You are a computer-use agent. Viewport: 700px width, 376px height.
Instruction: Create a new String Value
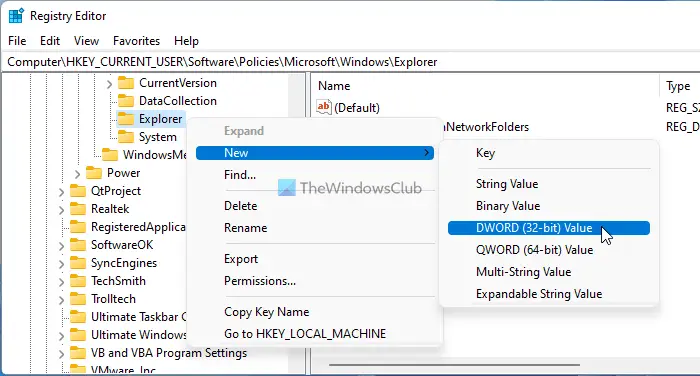click(x=507, y=184)
